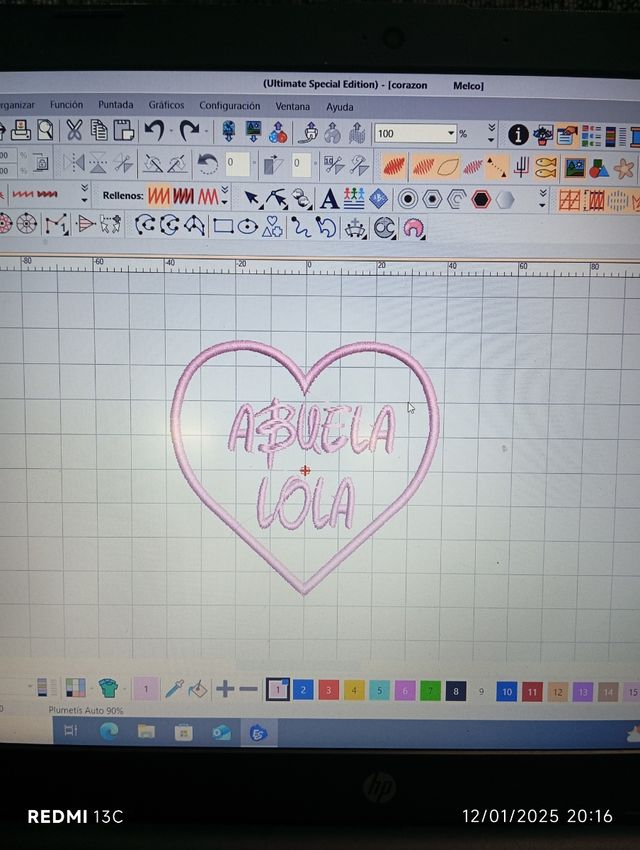Open Microsoft Store from taskbar
640x850 pixels.
[x=184, y=733]
